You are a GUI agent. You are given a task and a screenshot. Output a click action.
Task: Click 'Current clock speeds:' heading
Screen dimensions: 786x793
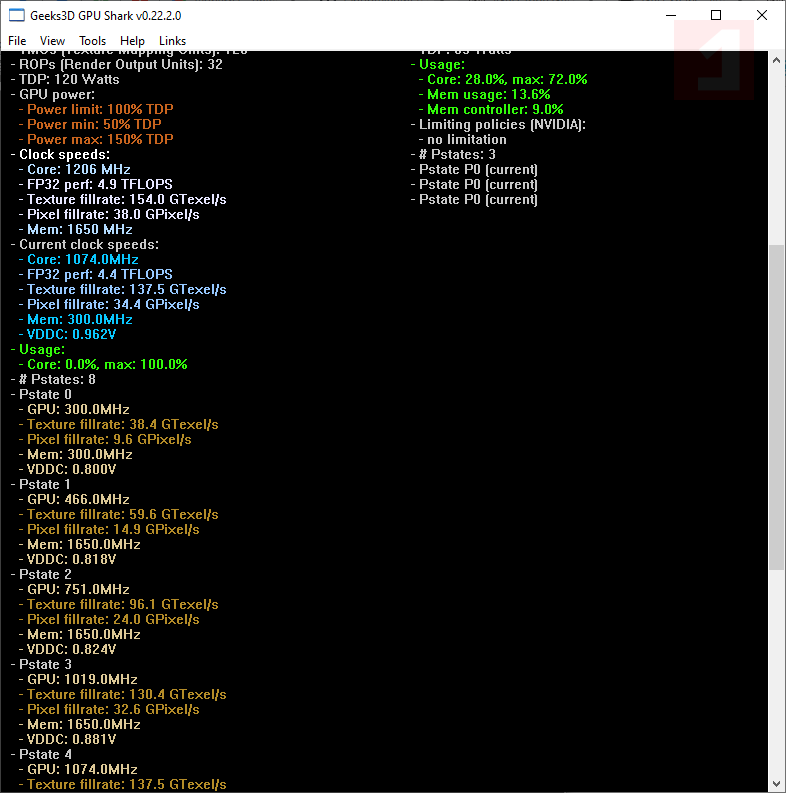[85, 245]
